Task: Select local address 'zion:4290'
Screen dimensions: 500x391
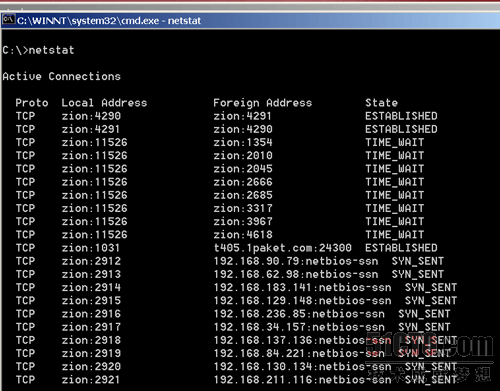Action: click(x=91, y=116)
